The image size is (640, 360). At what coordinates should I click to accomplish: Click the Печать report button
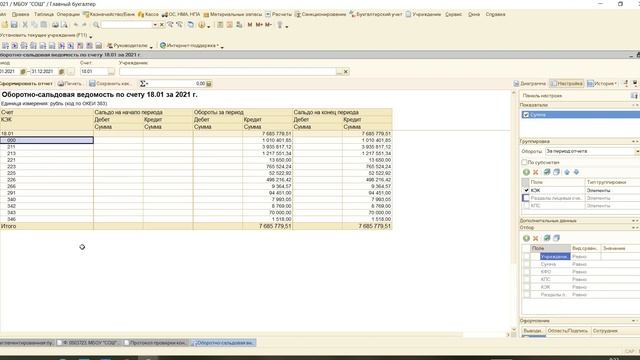click(x=70, y=84)
